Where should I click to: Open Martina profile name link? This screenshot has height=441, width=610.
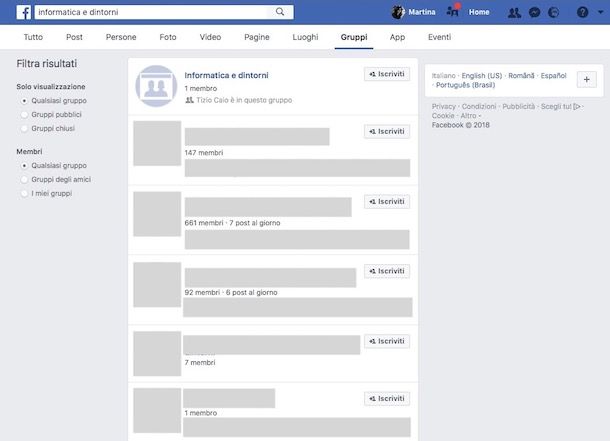click(422, 12)
